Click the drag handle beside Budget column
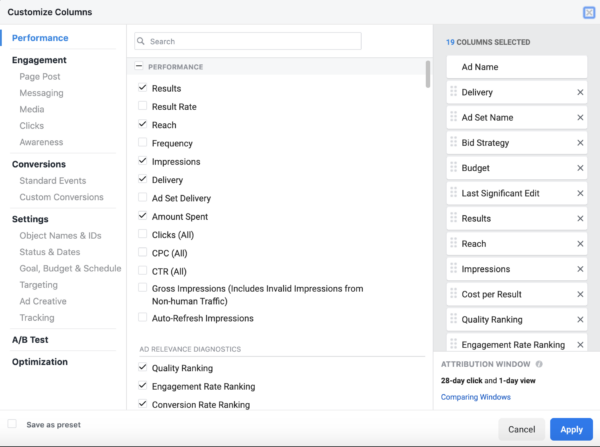This screenshot has width=600, height=447. click(453, 167)
